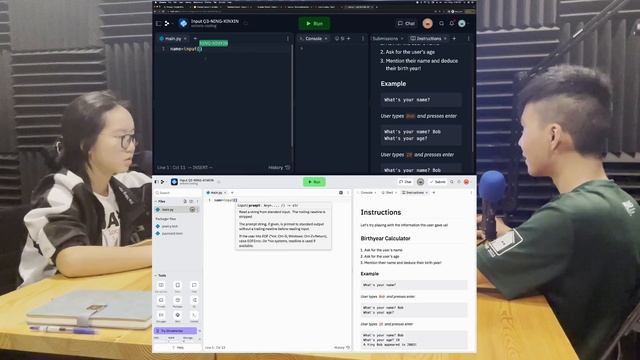Click the Submit button in the light window

pos(438,182)
